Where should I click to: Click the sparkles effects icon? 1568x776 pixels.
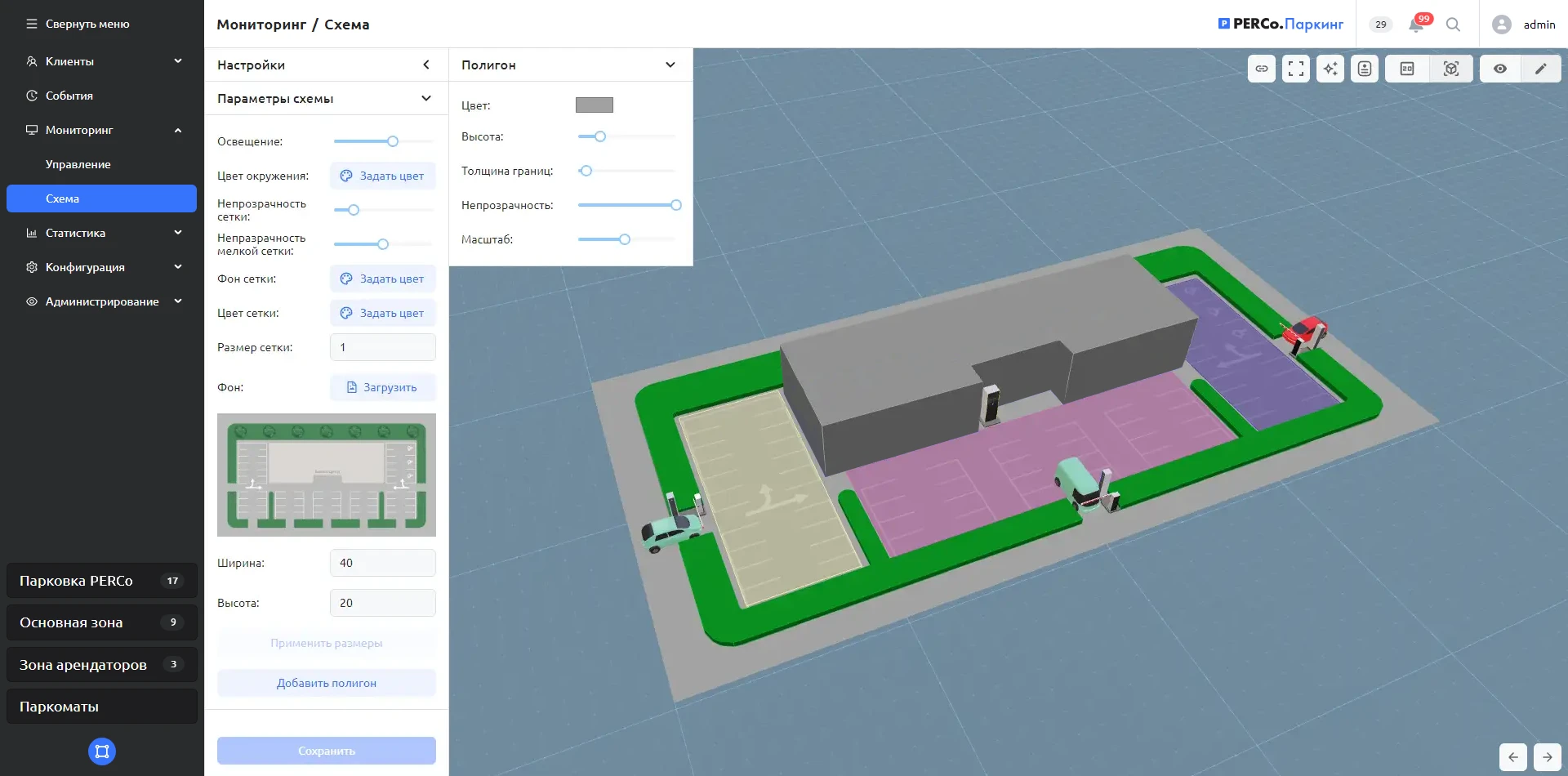pos(1330,69)
